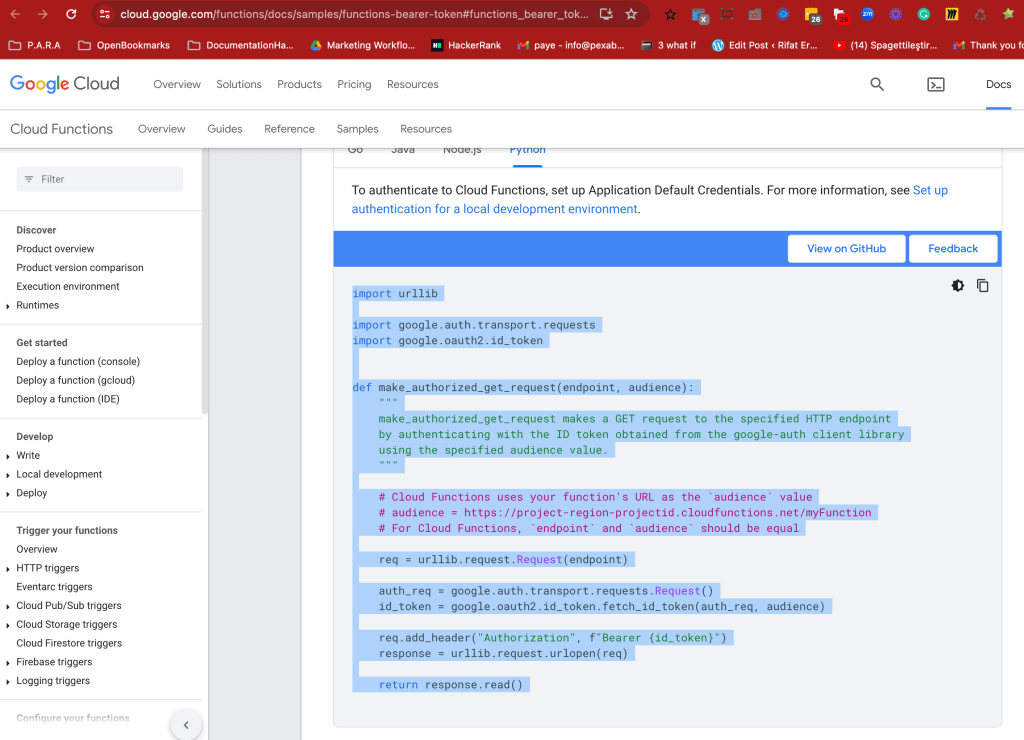Open the Grammarly extension icon
This screenshot has width=1024, height=740.
pyautogui.click(x=923, y=14)
